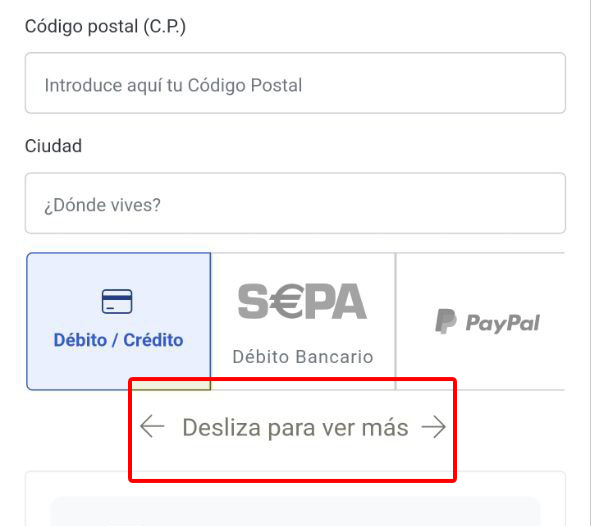
Task: Select the Débito / Crédito payment tab
Action: [118, 321]
